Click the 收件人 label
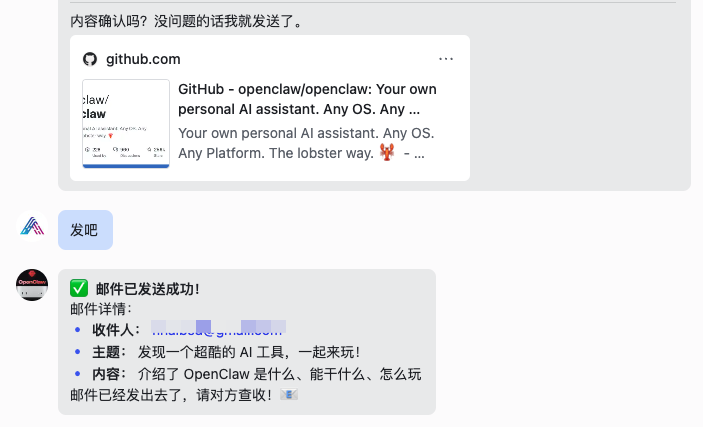This screenshot has height=427, width=703. click(116, 330)
